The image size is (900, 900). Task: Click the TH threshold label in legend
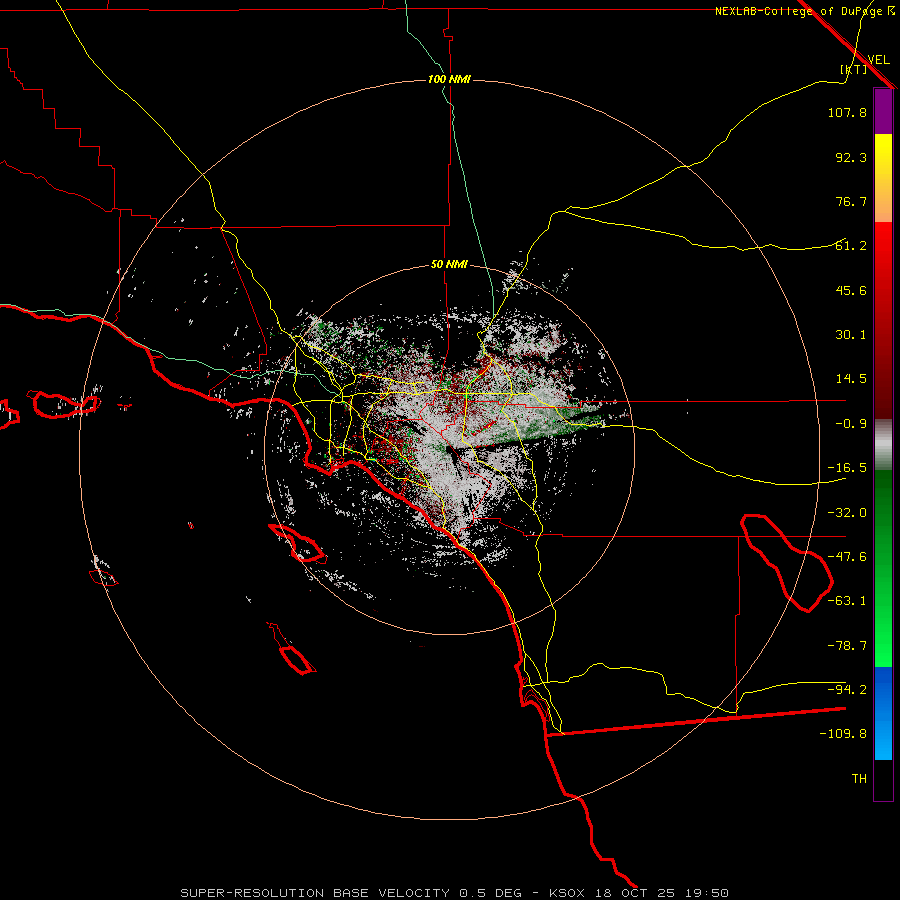(859, 779)
